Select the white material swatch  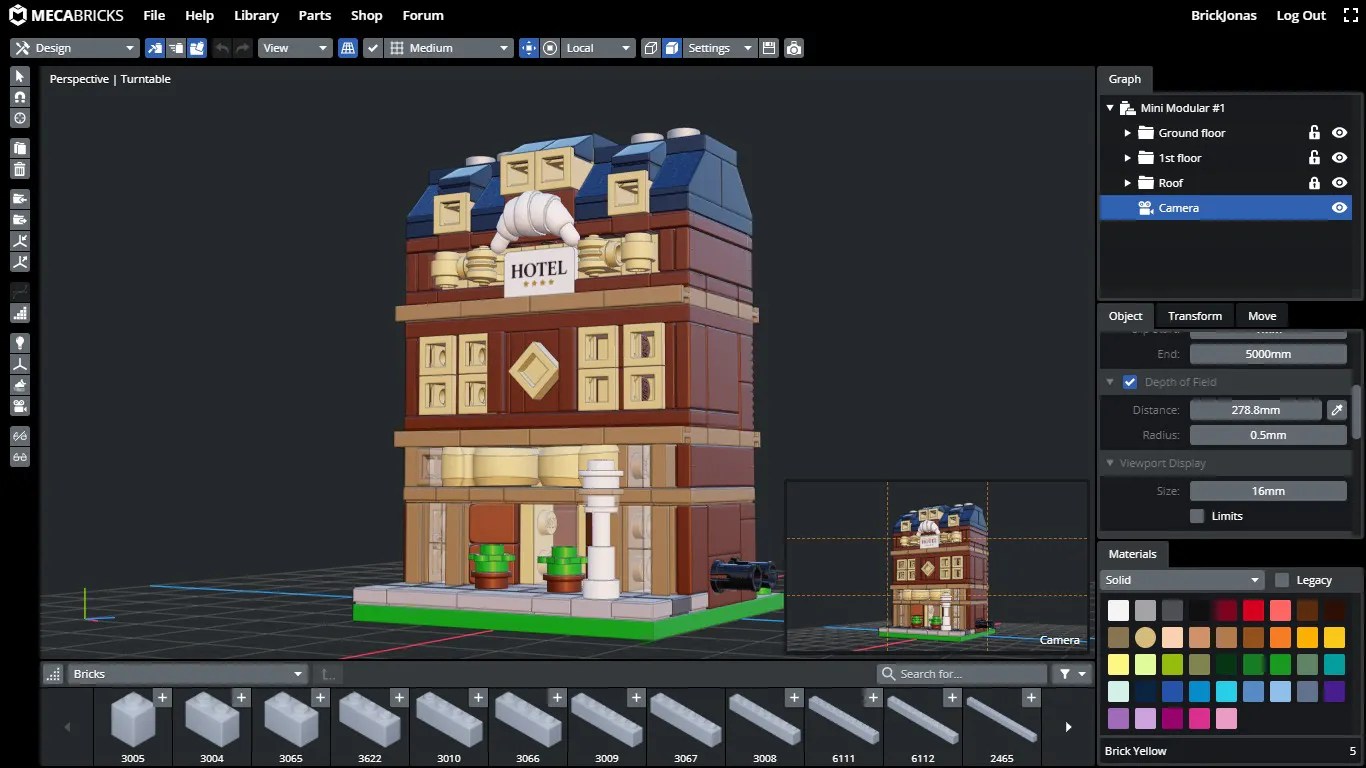pyautogui.click(x=1118, y=610)
